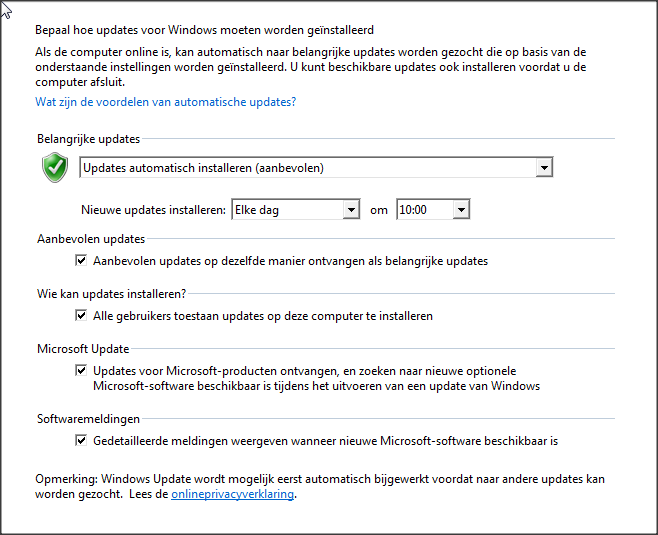The height and width of the screenshot is (535, 658).
Task: Click the 'Wie kan updates installeren?' header
Action: tap(112, 294)
